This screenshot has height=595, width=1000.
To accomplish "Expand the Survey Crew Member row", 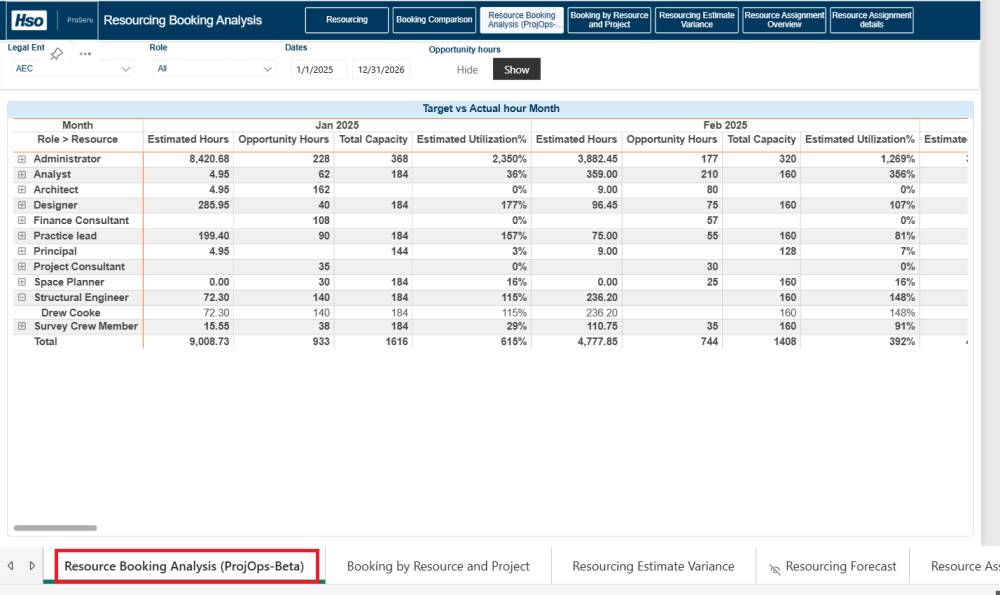I will pyautogui.click(x=21, y=327).
